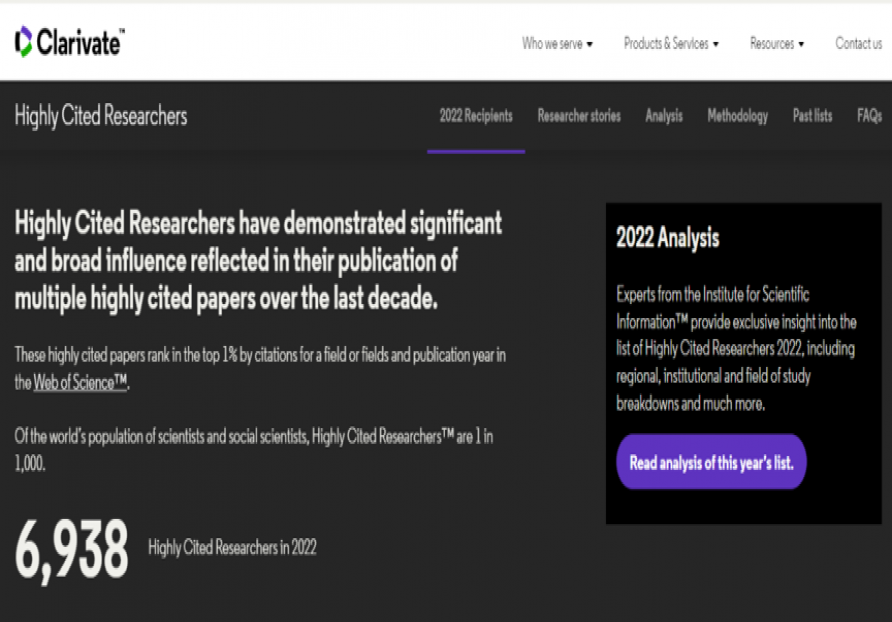
Task: Click Read analysis of this year's list button
Action: pos(711,462)
